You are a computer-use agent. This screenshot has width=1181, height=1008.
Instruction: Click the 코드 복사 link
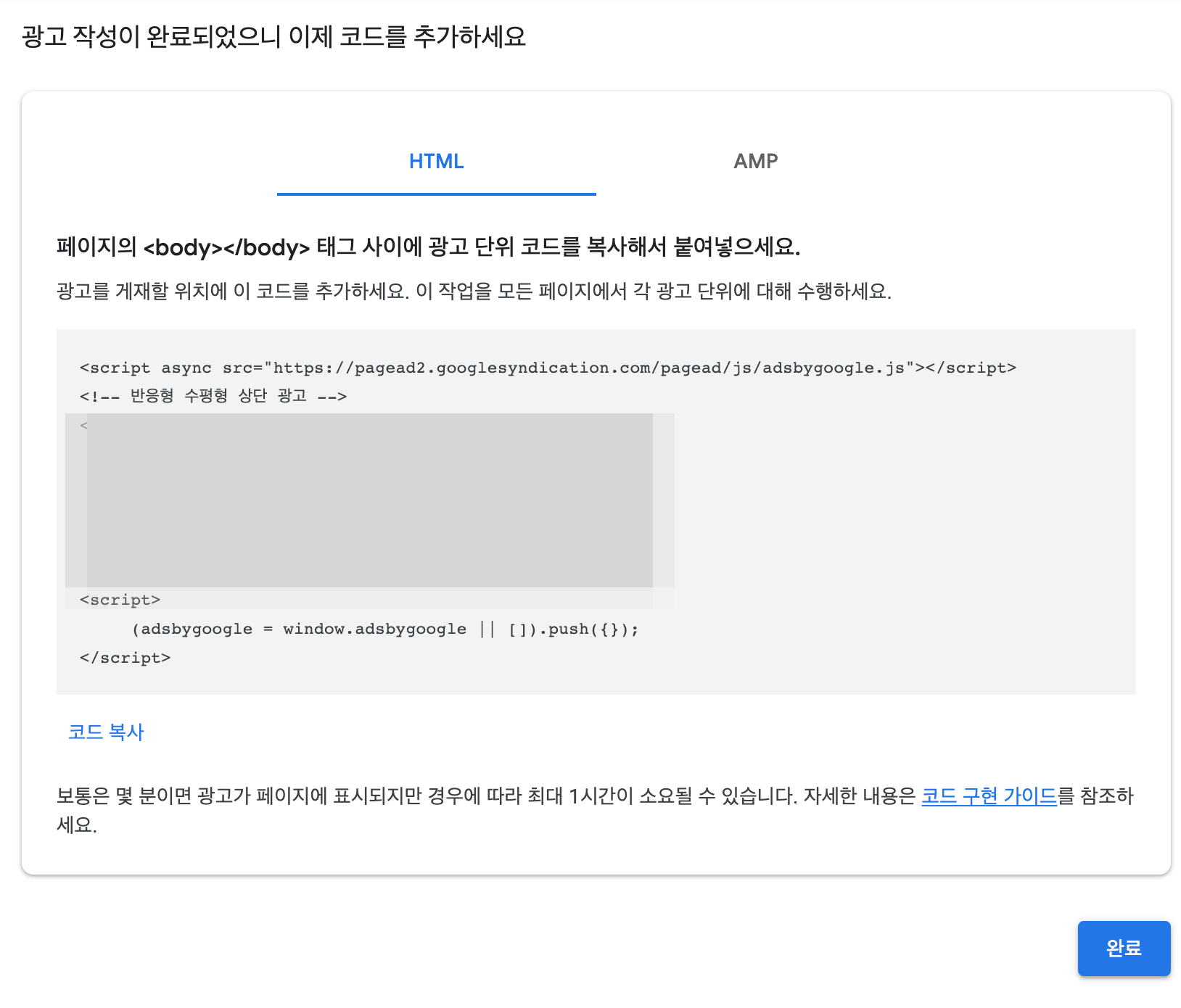pos(106,732)
